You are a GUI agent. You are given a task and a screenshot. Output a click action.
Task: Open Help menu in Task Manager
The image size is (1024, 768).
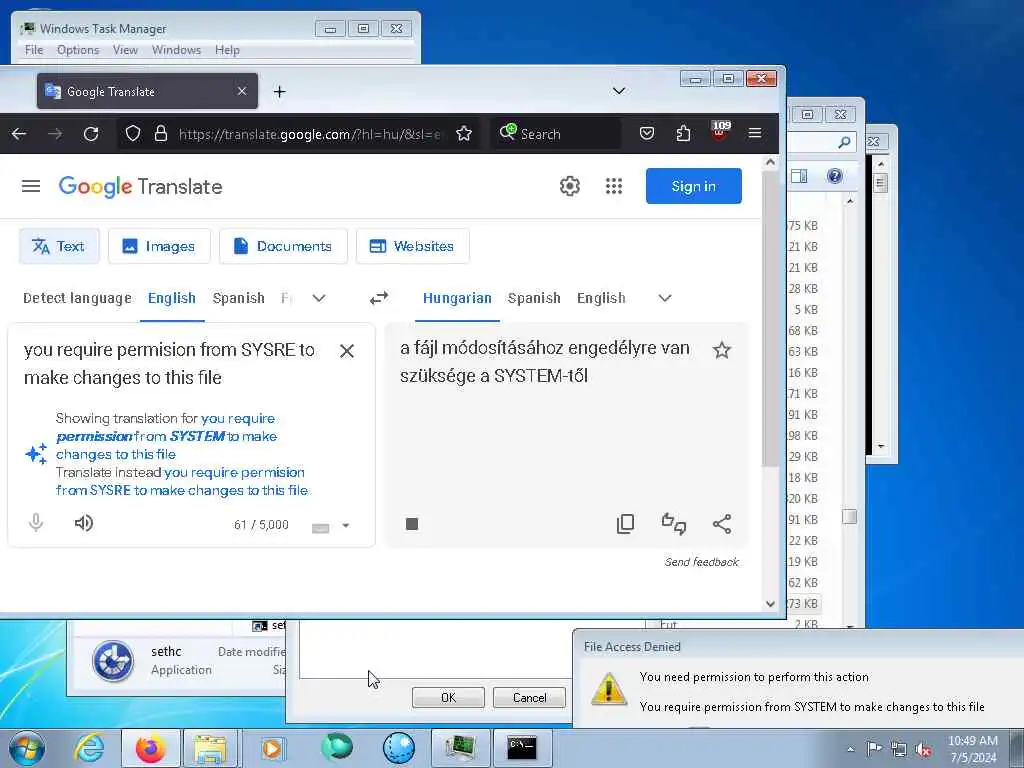tap(227, 50)
